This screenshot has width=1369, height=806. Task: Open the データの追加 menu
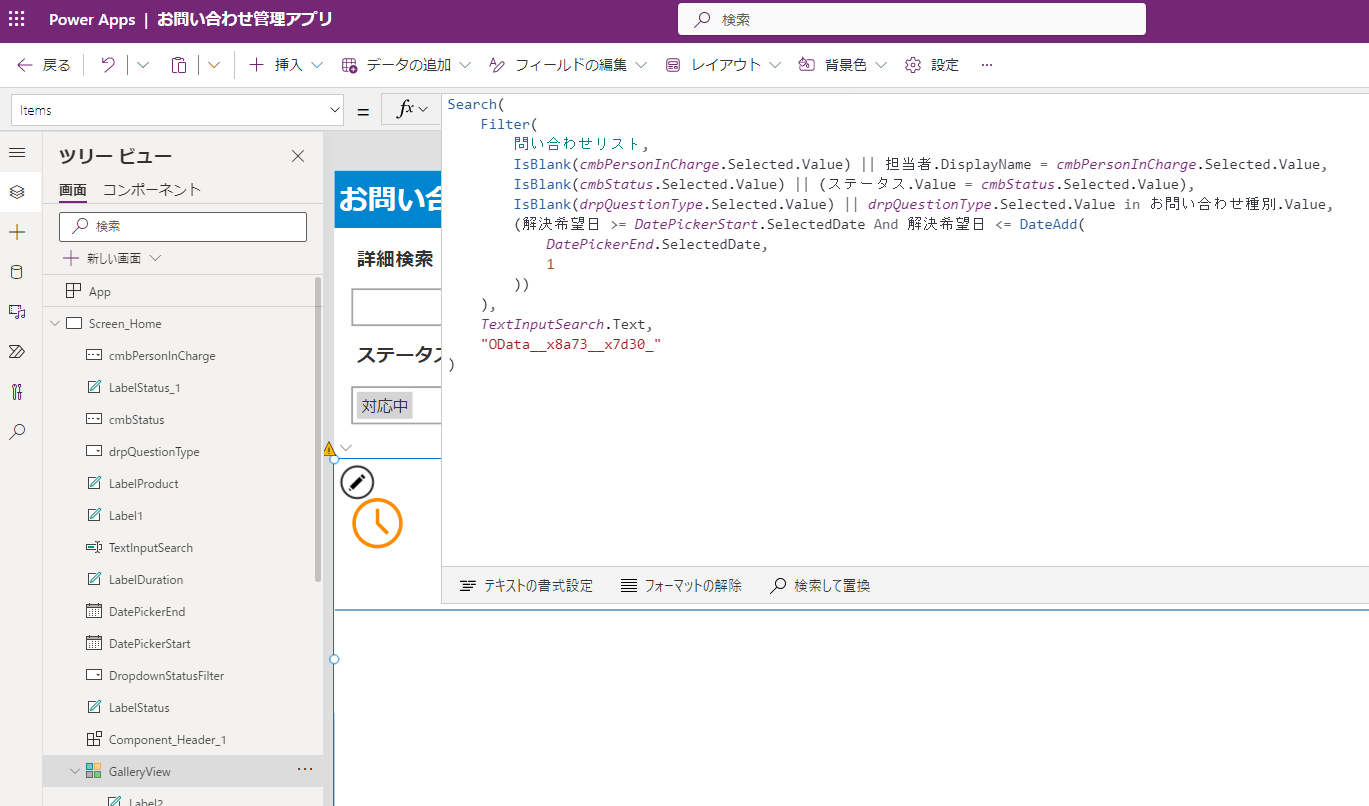[406, 65]
